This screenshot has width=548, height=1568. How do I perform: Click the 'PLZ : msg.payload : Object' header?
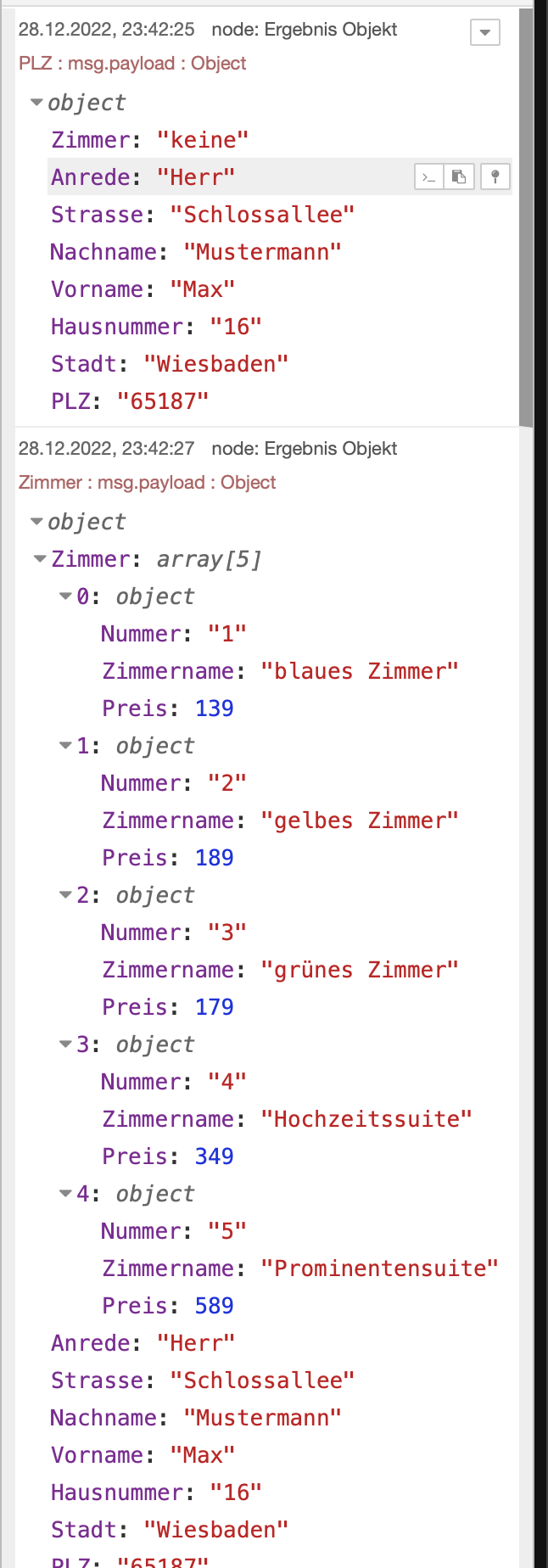(x=132, y=64)
